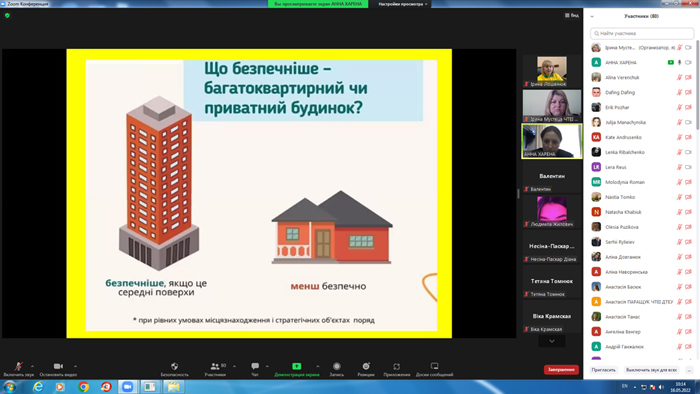Expand audio options arrow beside microphone
The image size is (700, 394).
pyautogui.click(x=32, y=366)
